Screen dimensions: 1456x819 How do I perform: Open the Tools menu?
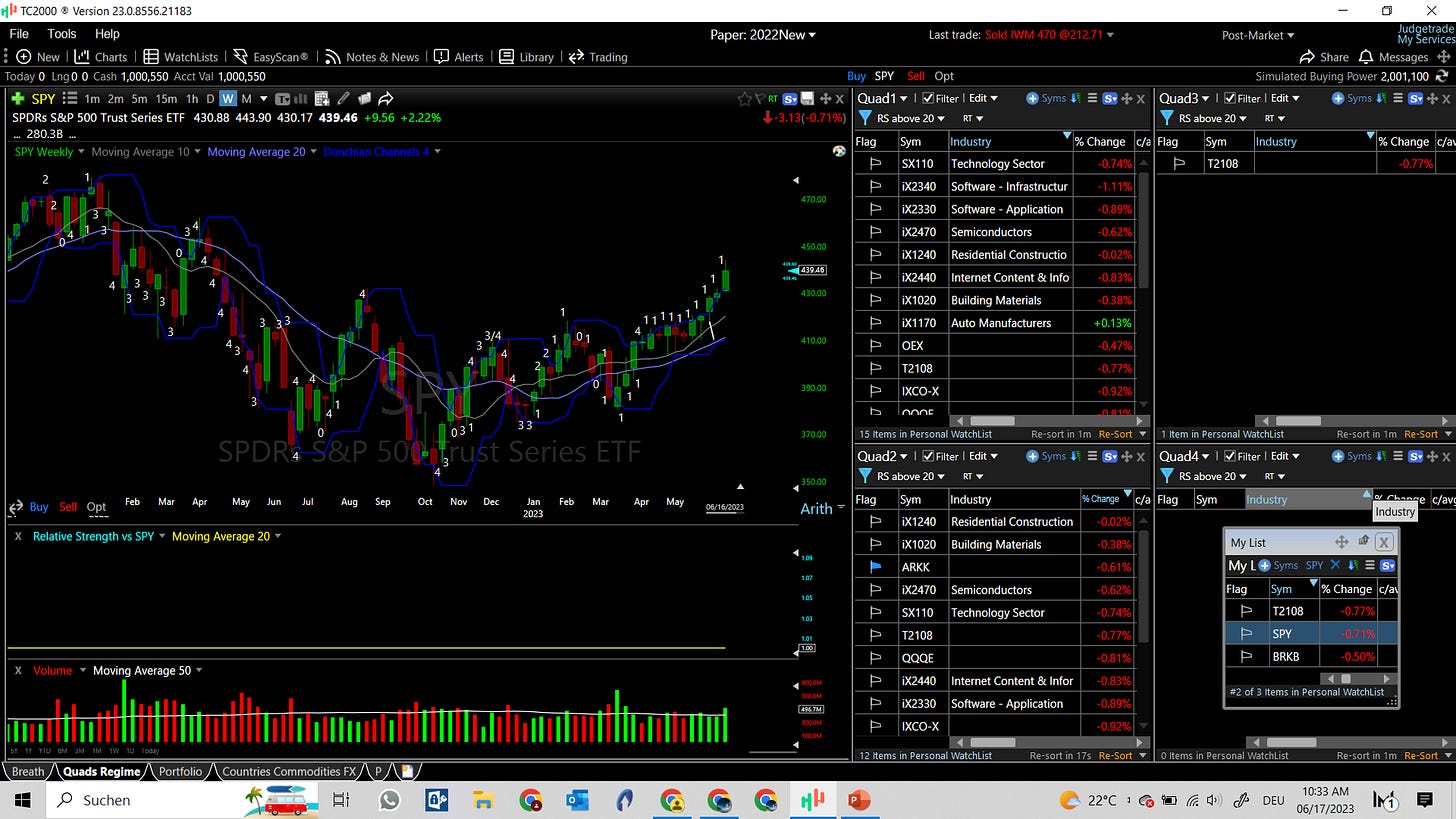(62, 34)
